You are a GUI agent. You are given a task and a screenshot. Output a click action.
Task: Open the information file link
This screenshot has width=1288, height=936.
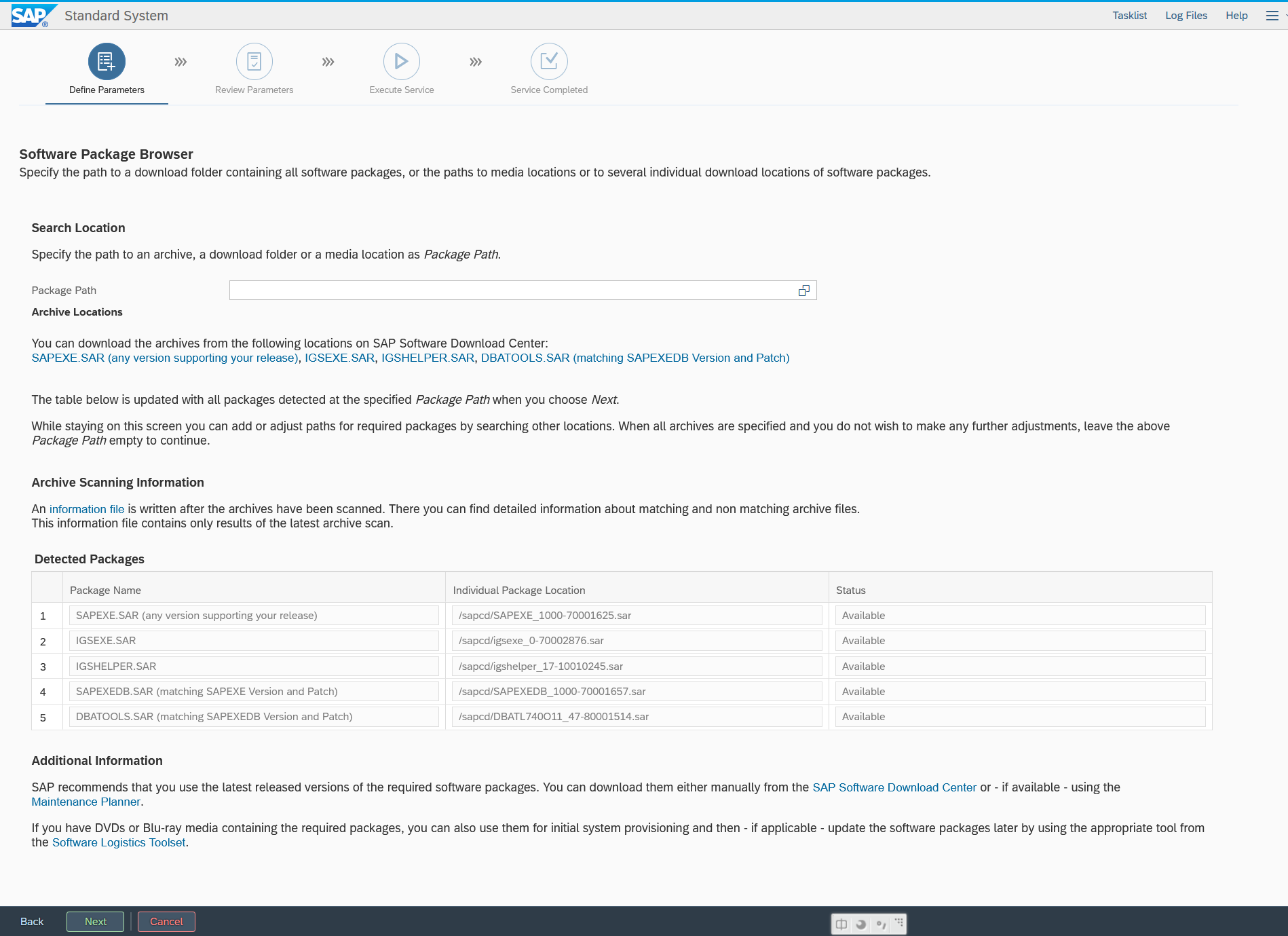point(87,509)
